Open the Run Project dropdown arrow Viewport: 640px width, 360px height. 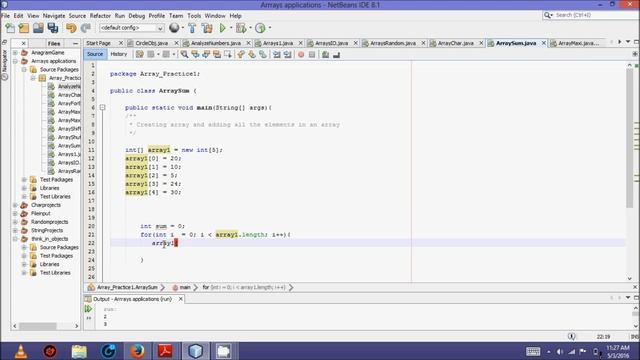coord(231,28)
